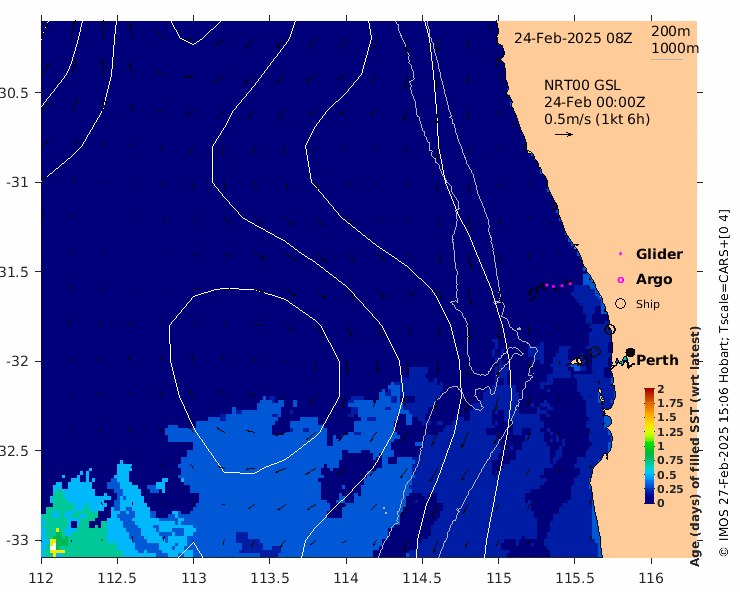Click the dark red top of the colorbar

[649, 391]
